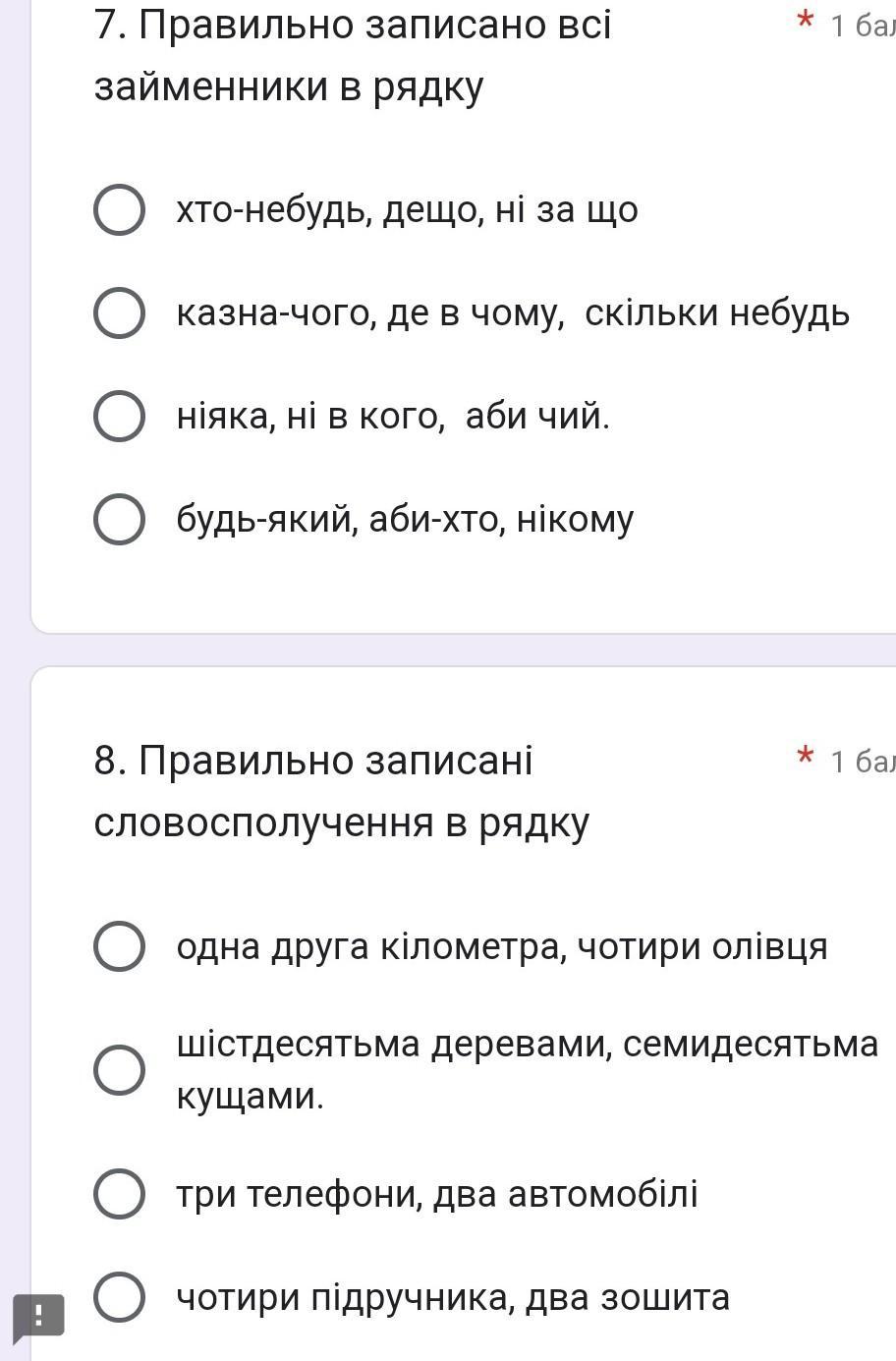Click the red required asterisk on question 7
The height and width of the screenshot is (1361, 896).
pos(805,22)
